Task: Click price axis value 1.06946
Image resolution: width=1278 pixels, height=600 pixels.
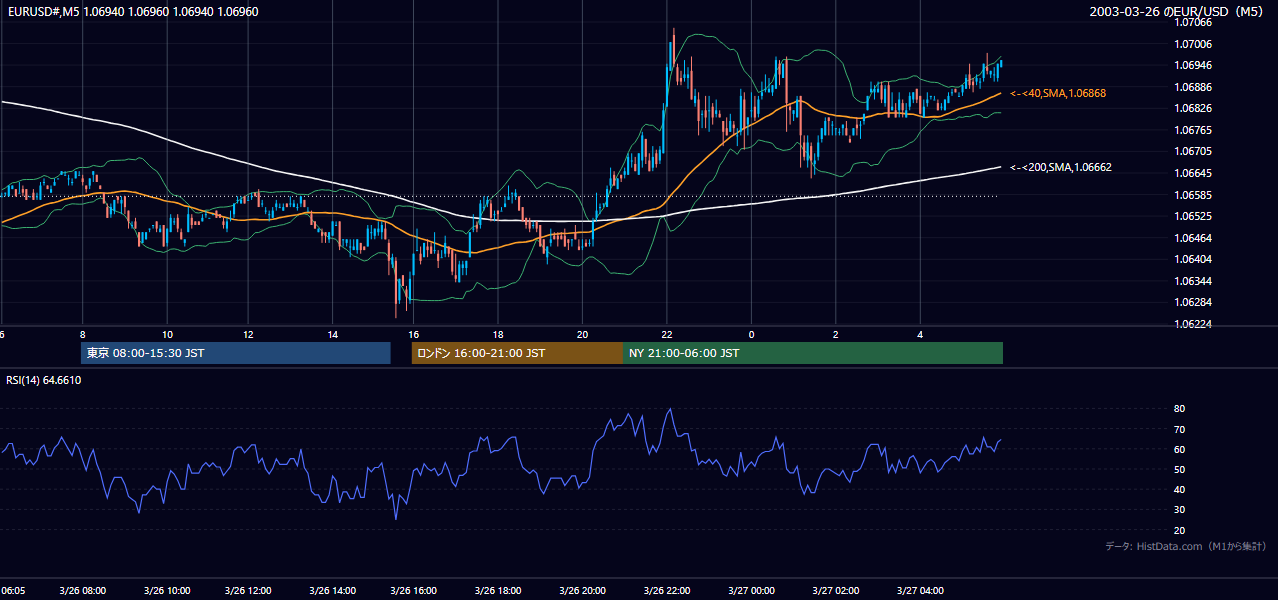Action: [x=1192, y=65]
